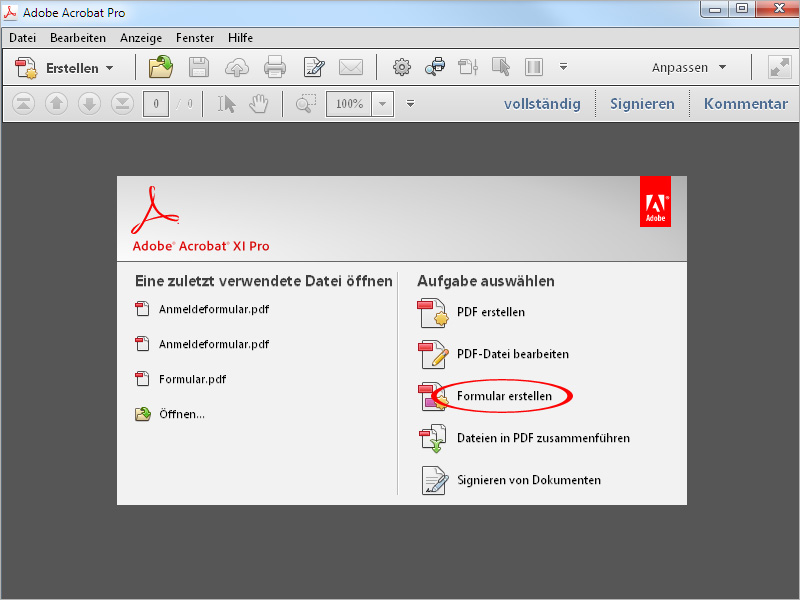
Task: Select the Hand tool
Action: 258,103
